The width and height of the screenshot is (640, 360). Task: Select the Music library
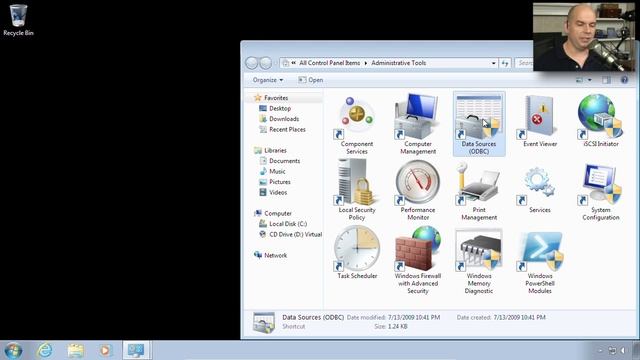277,172
